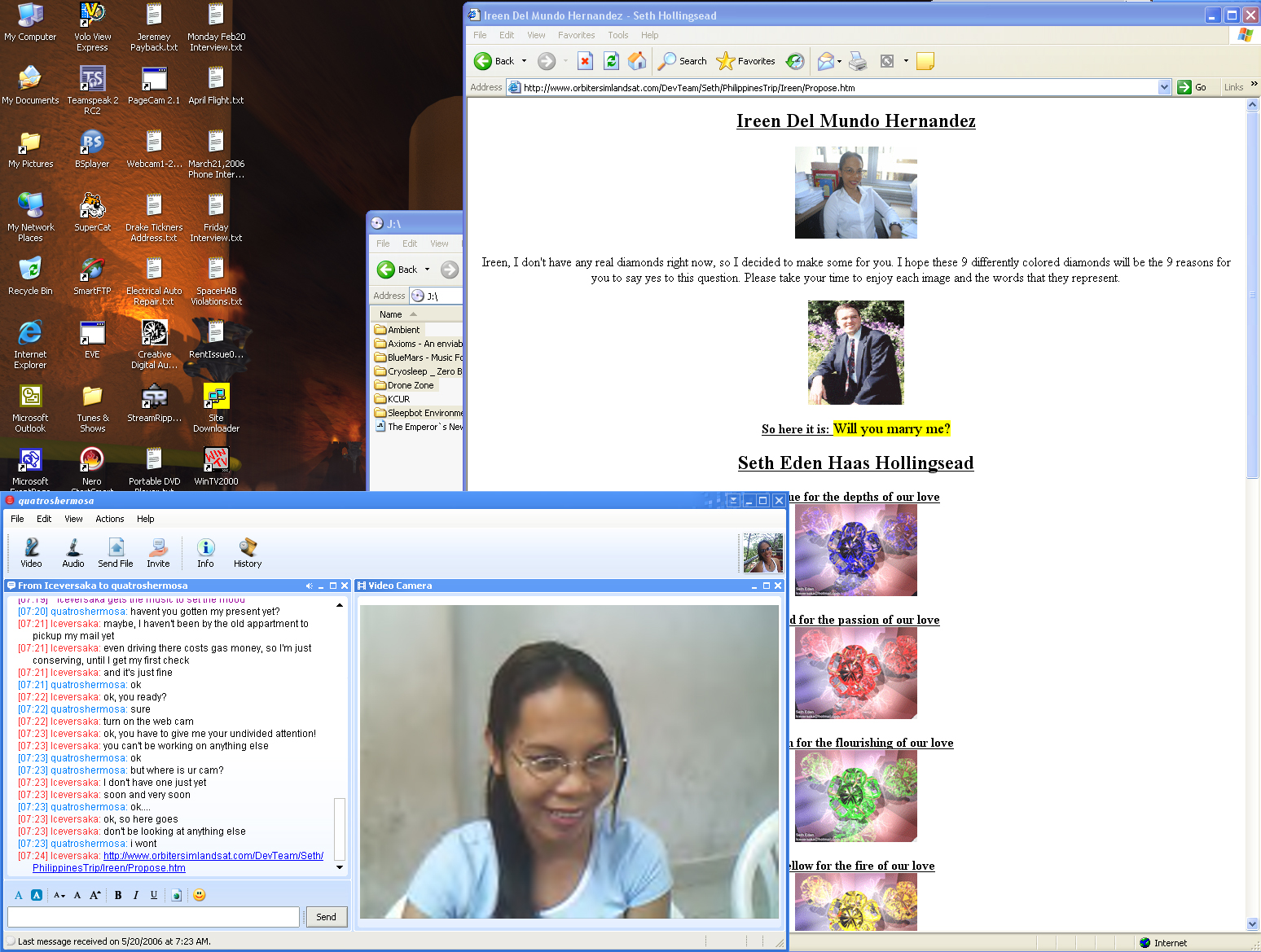Viewport: 1261px width, 952px height.
Task: Refresh the page in Internet Explorer
Action: (611, 61)
